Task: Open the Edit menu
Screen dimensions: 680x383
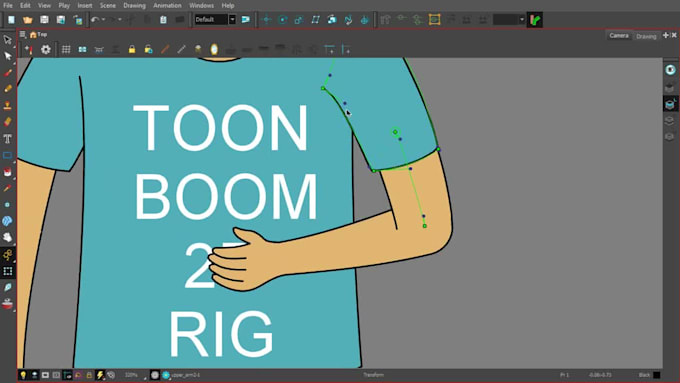Action: (25, 6)
